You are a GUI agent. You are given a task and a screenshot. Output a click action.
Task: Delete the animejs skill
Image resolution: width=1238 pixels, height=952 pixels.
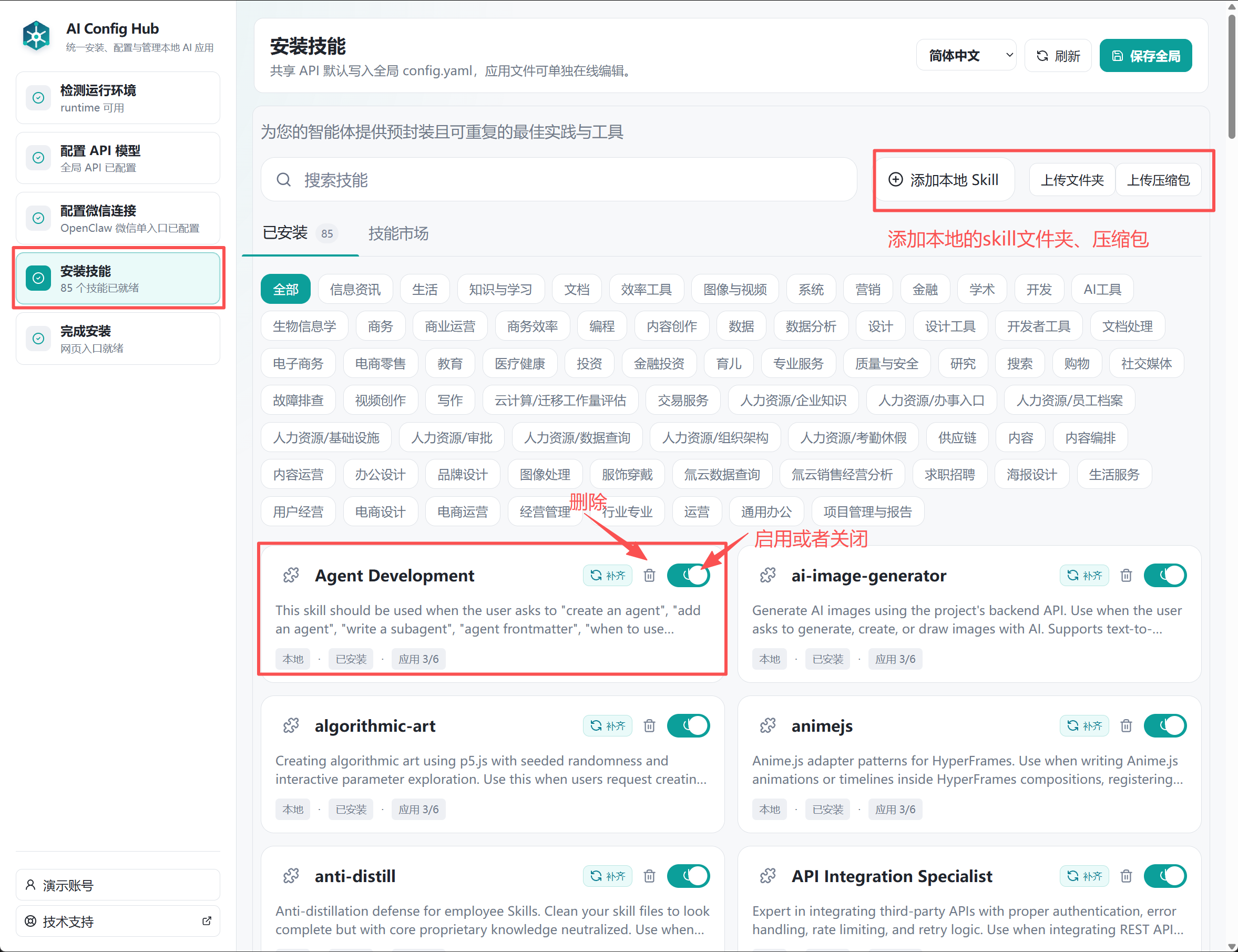[1127, 726]
